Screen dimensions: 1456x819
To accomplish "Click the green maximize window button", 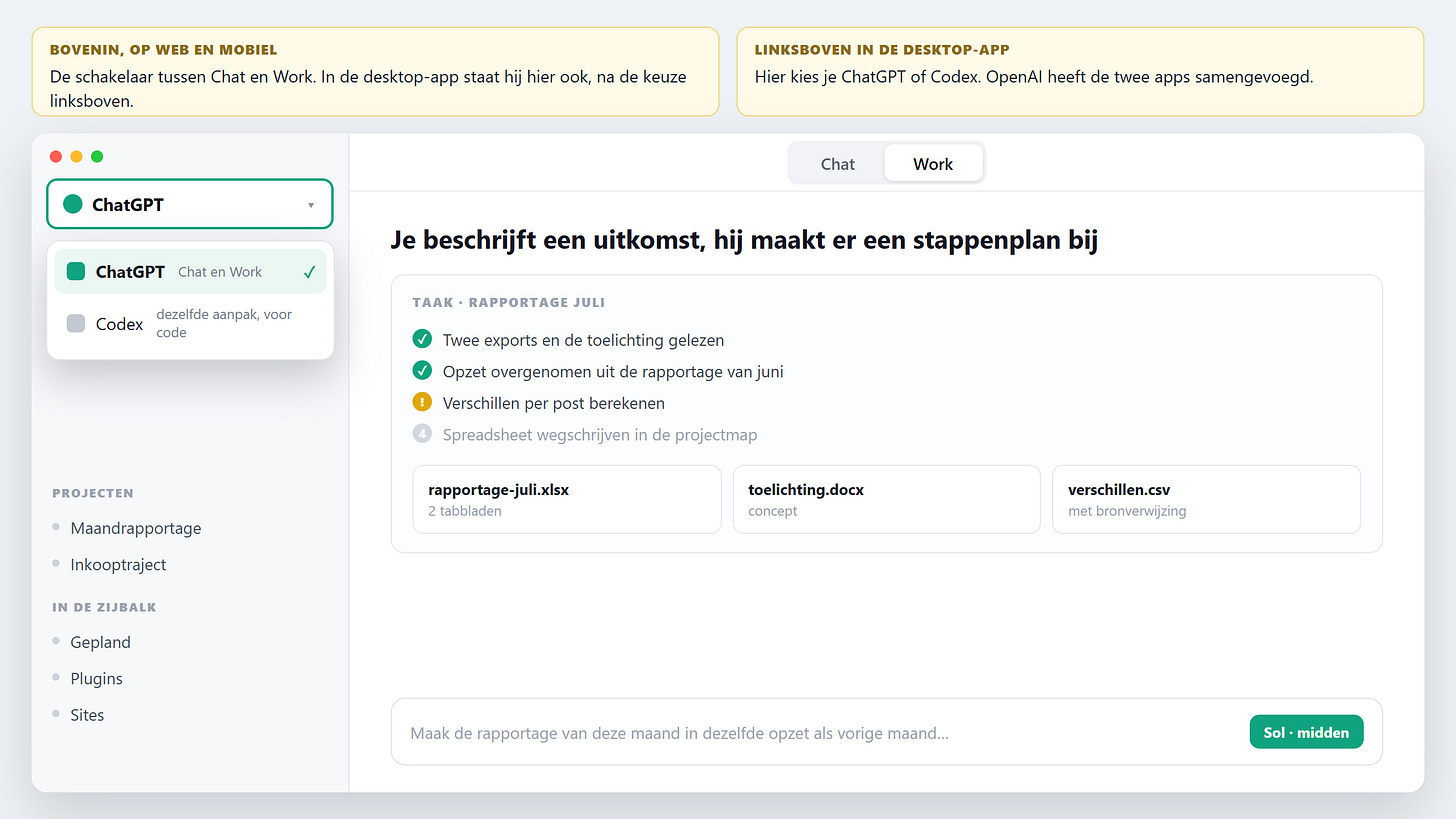I will coord(97,156).
